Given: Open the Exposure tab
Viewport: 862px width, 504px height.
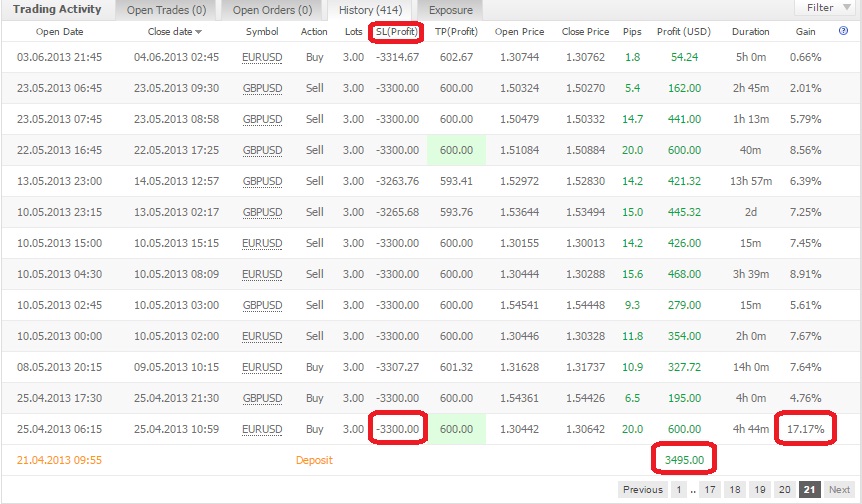Looking at the screenshot, I should (450, 10).
